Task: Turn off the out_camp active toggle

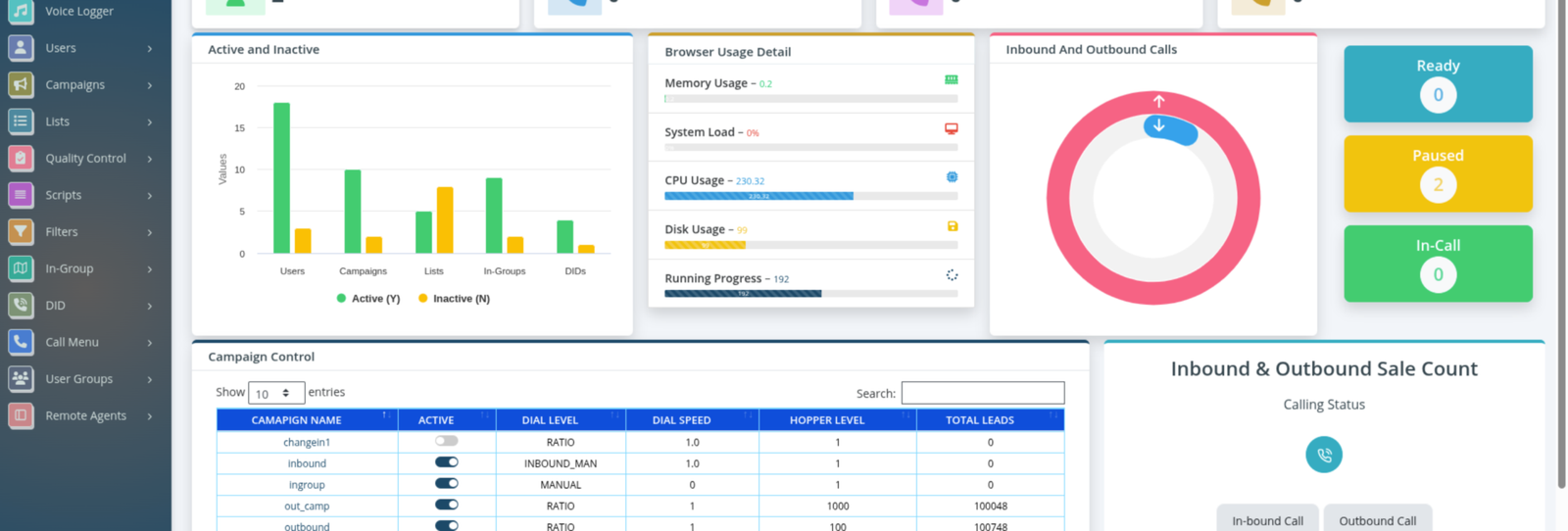Action: [447, 505]
